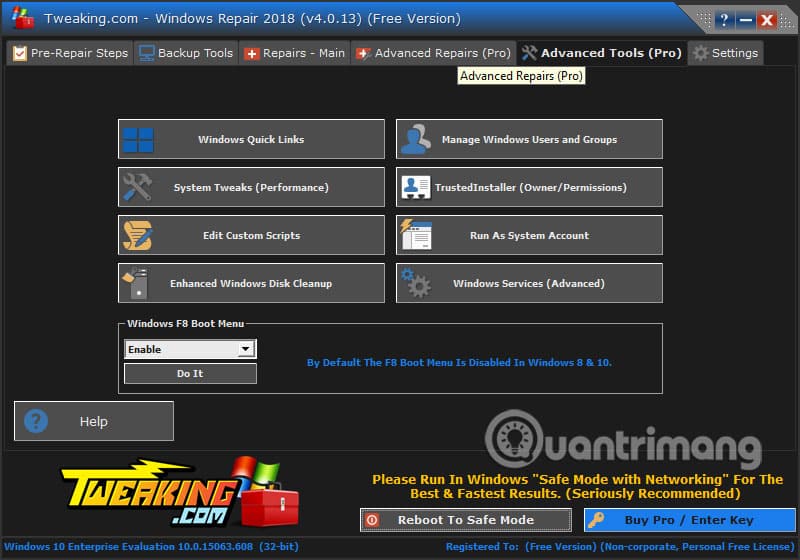Open TrustedInstaller (Owner/Permissions)
The height and width of the screenshot is (560, 800).
tap(529, 187)
